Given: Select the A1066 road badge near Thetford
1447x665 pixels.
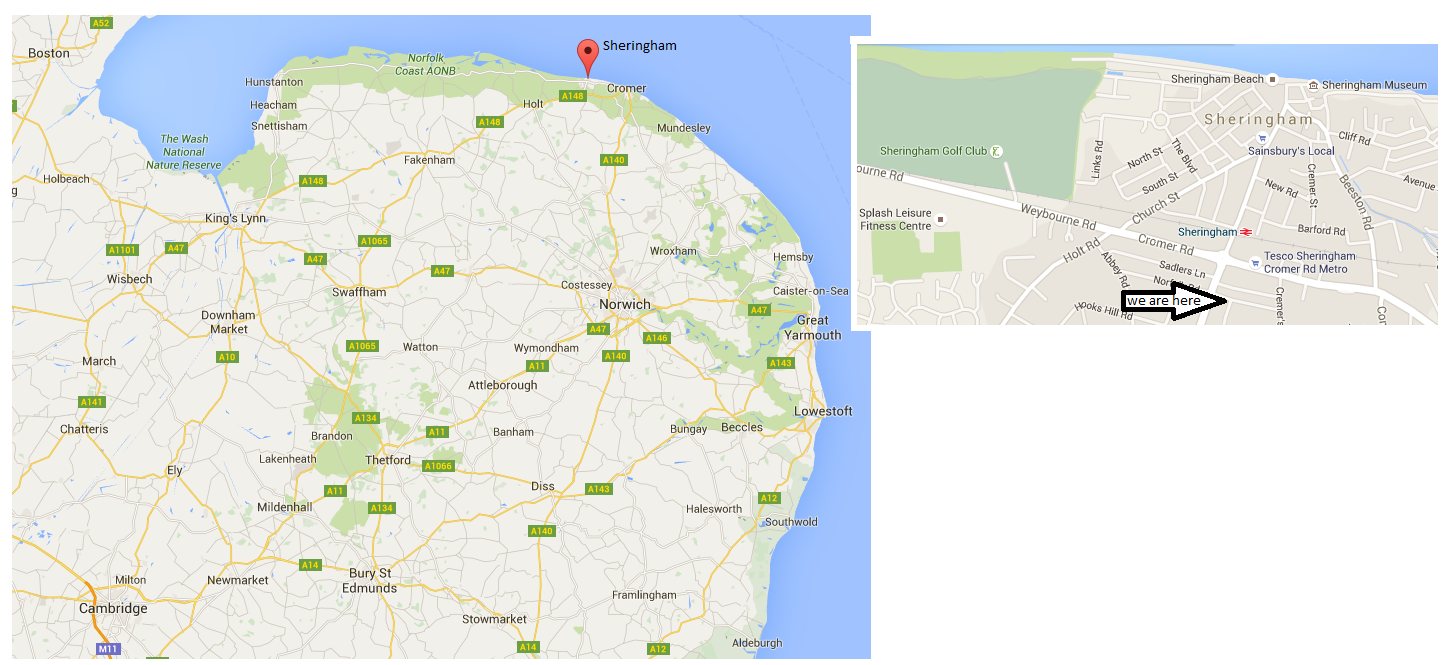Looking at the screenshot, I should [x=438, y=466].
